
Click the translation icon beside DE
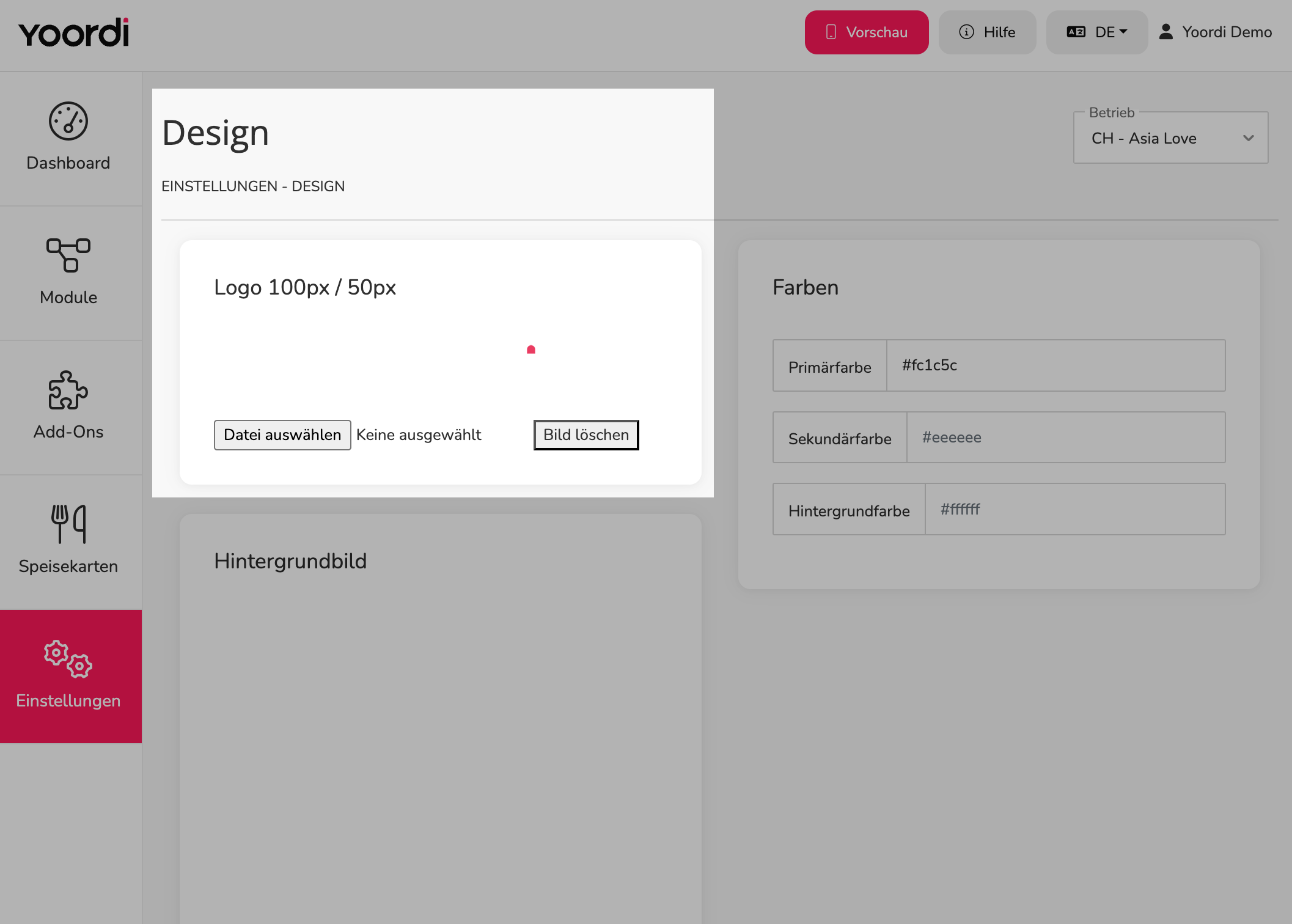1076,32
